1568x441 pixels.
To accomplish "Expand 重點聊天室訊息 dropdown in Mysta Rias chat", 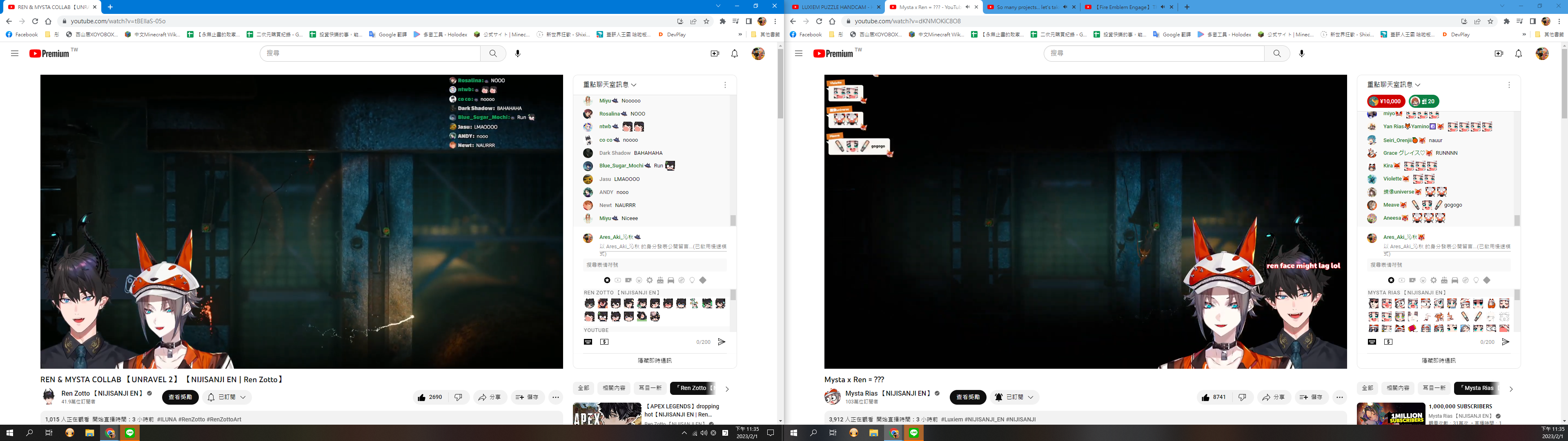I will (x=1394, y=85).
